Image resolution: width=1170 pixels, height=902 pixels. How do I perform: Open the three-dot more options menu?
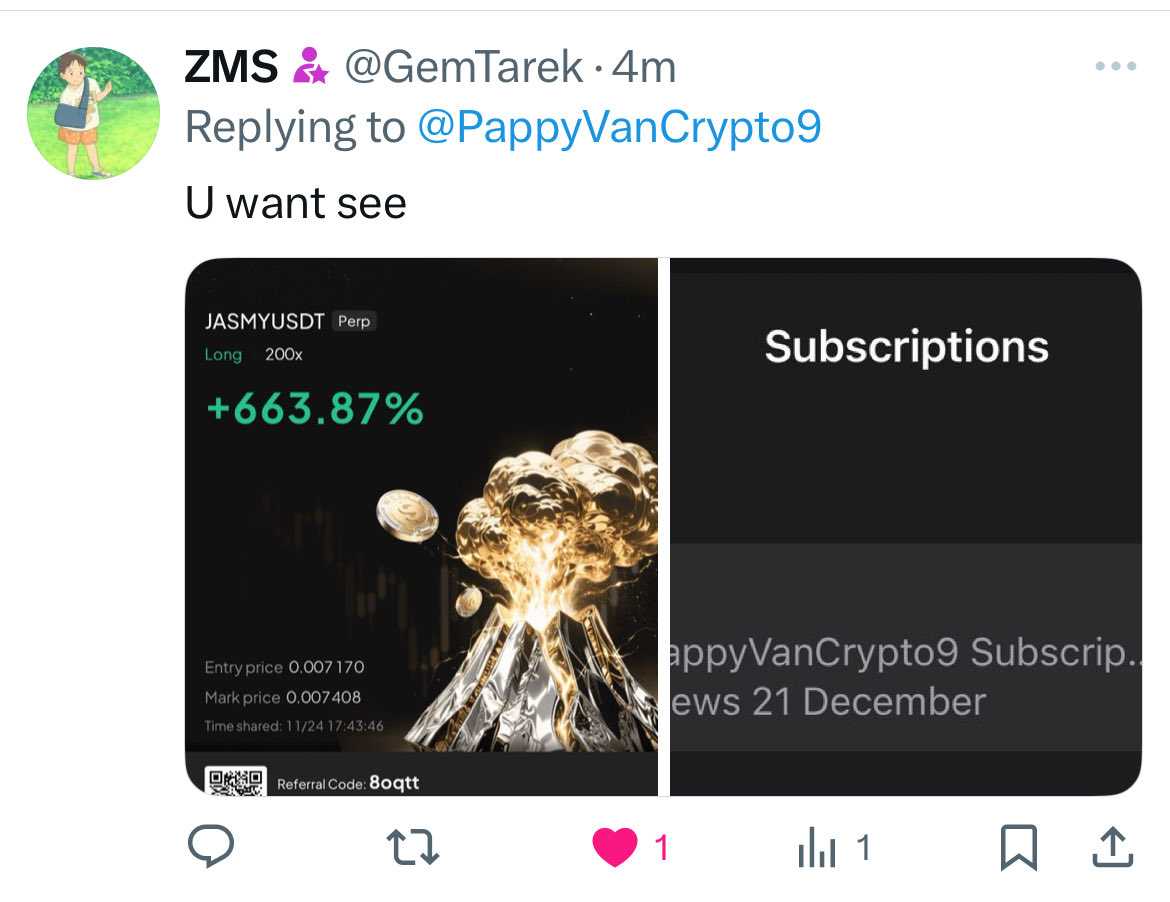(x=1116, y=66)
